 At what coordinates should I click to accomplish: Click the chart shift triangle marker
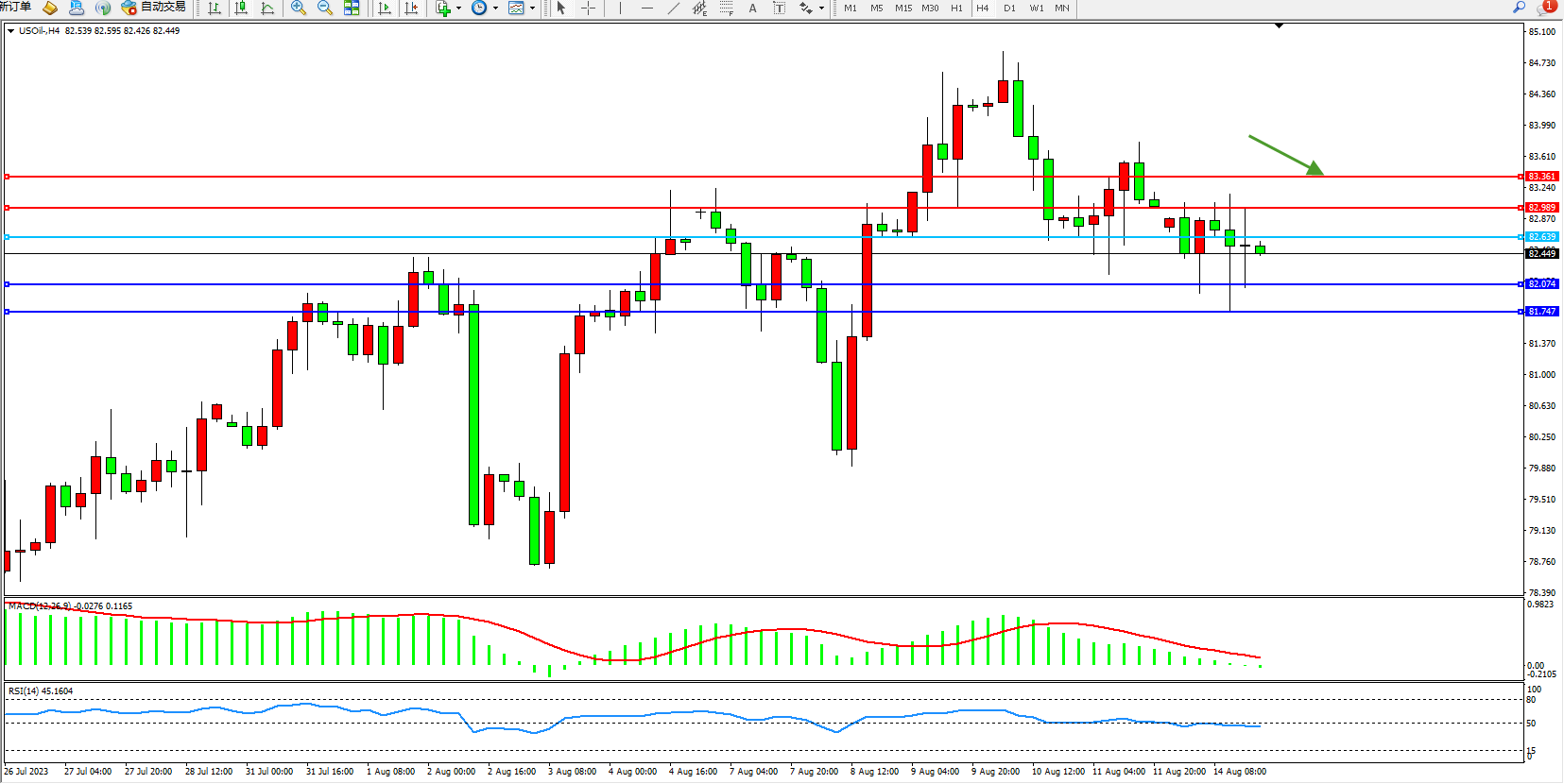pos(1279,26)
